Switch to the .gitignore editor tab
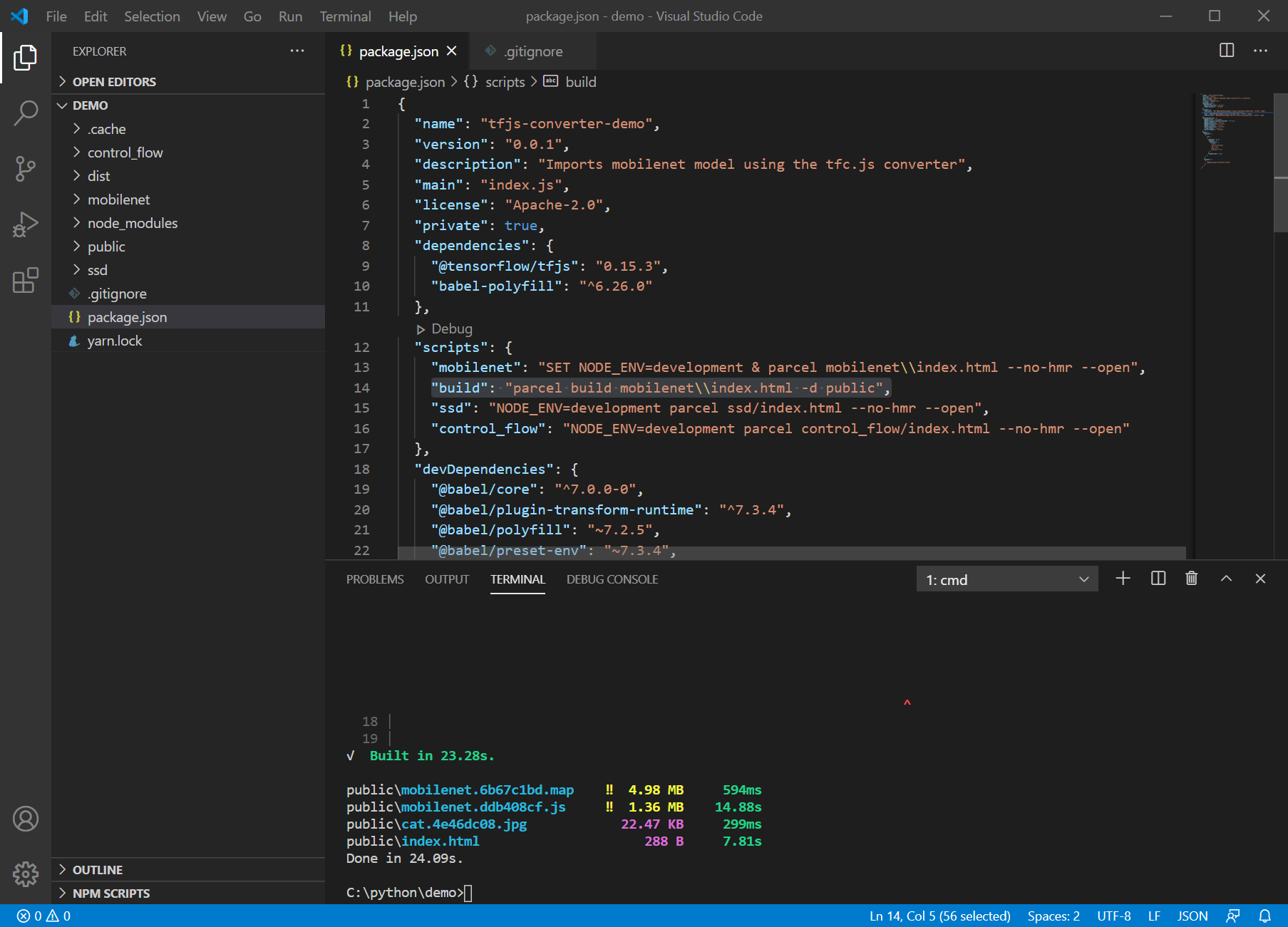This screenshot has width=1288, height=927. [532, 51]
